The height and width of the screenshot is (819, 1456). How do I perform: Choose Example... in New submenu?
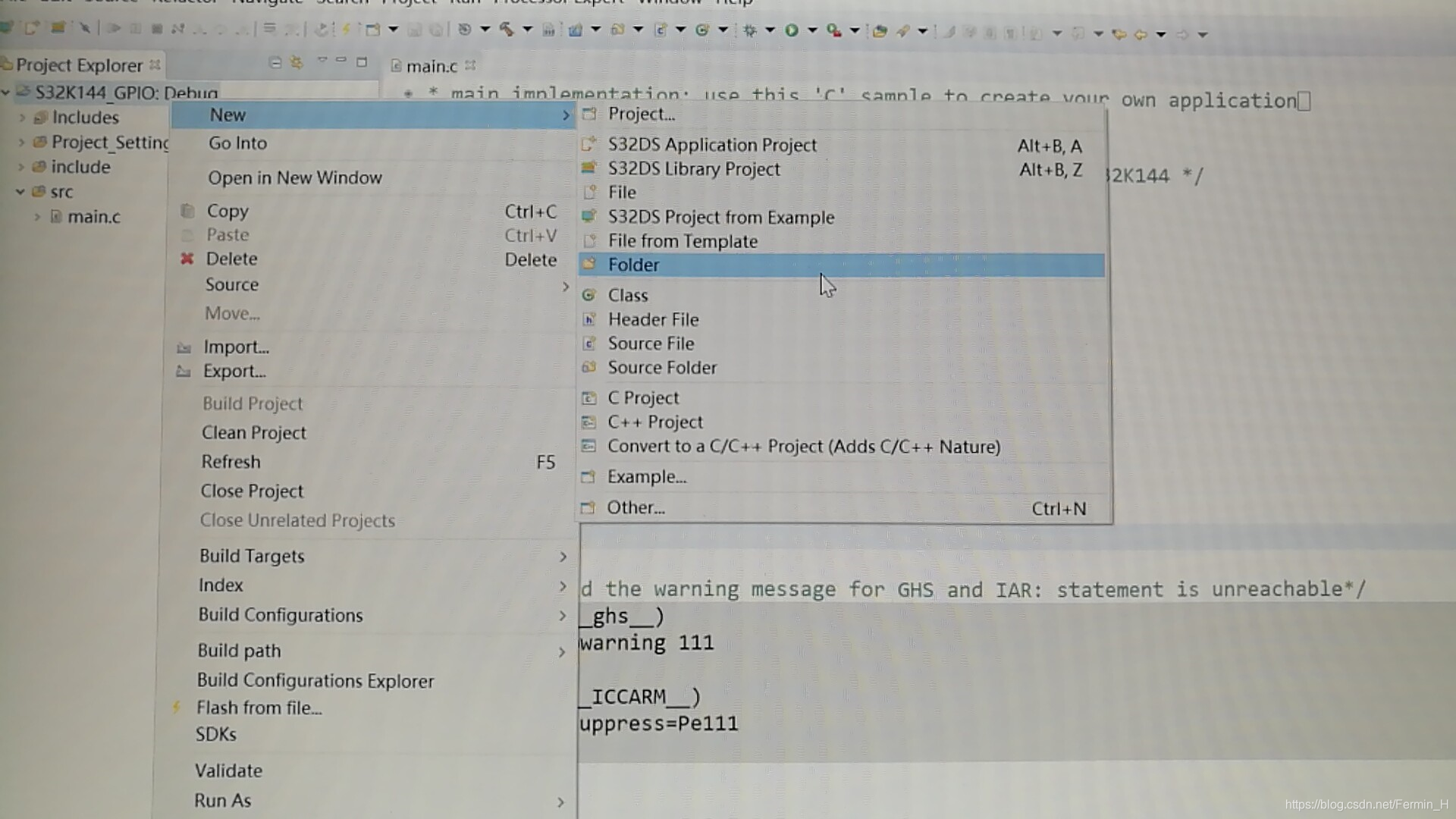[x=841, y=477]
